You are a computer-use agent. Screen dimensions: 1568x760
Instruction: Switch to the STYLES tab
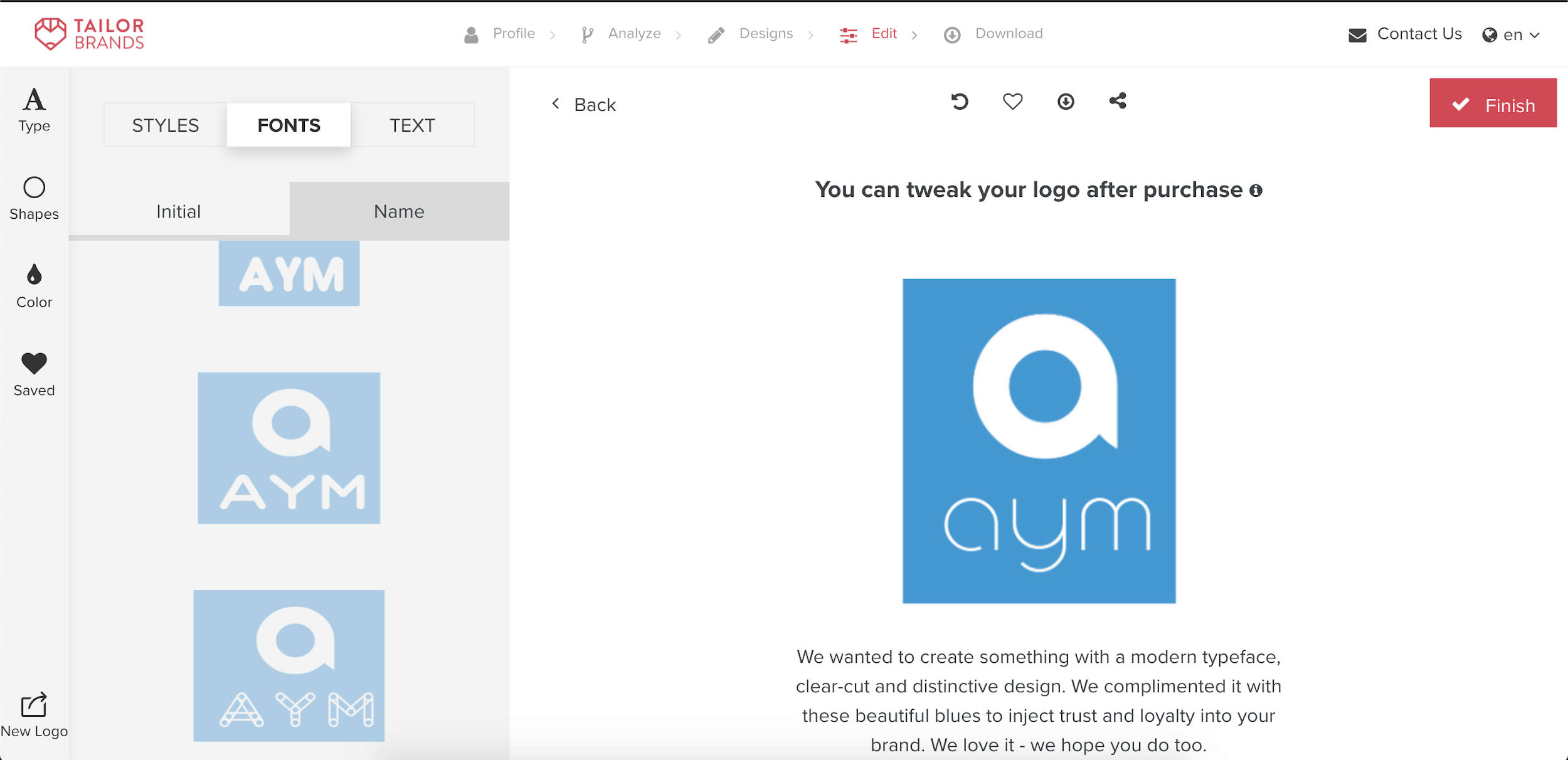point(166,125)
